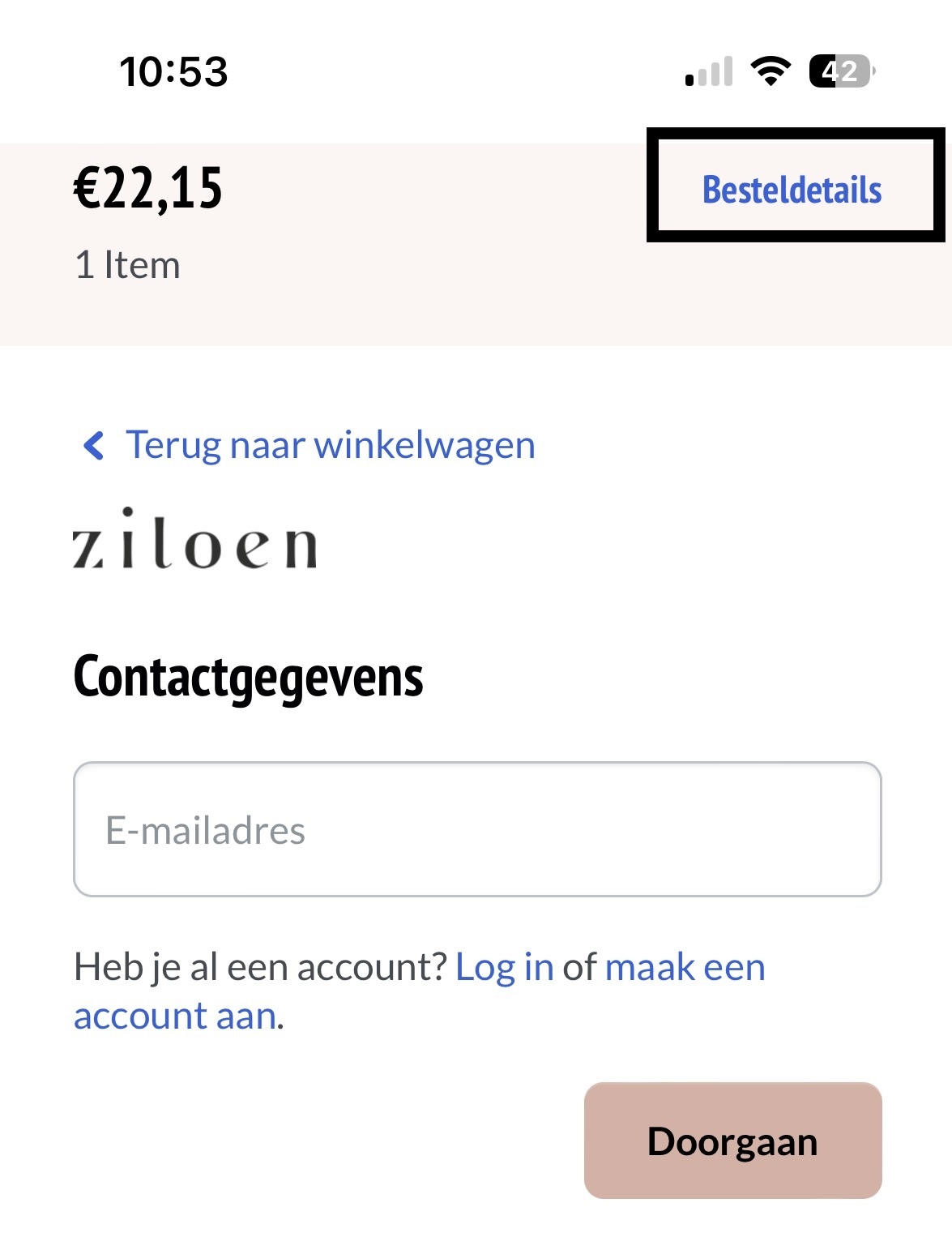Tap the 10:53 clock in status bar

173,71
